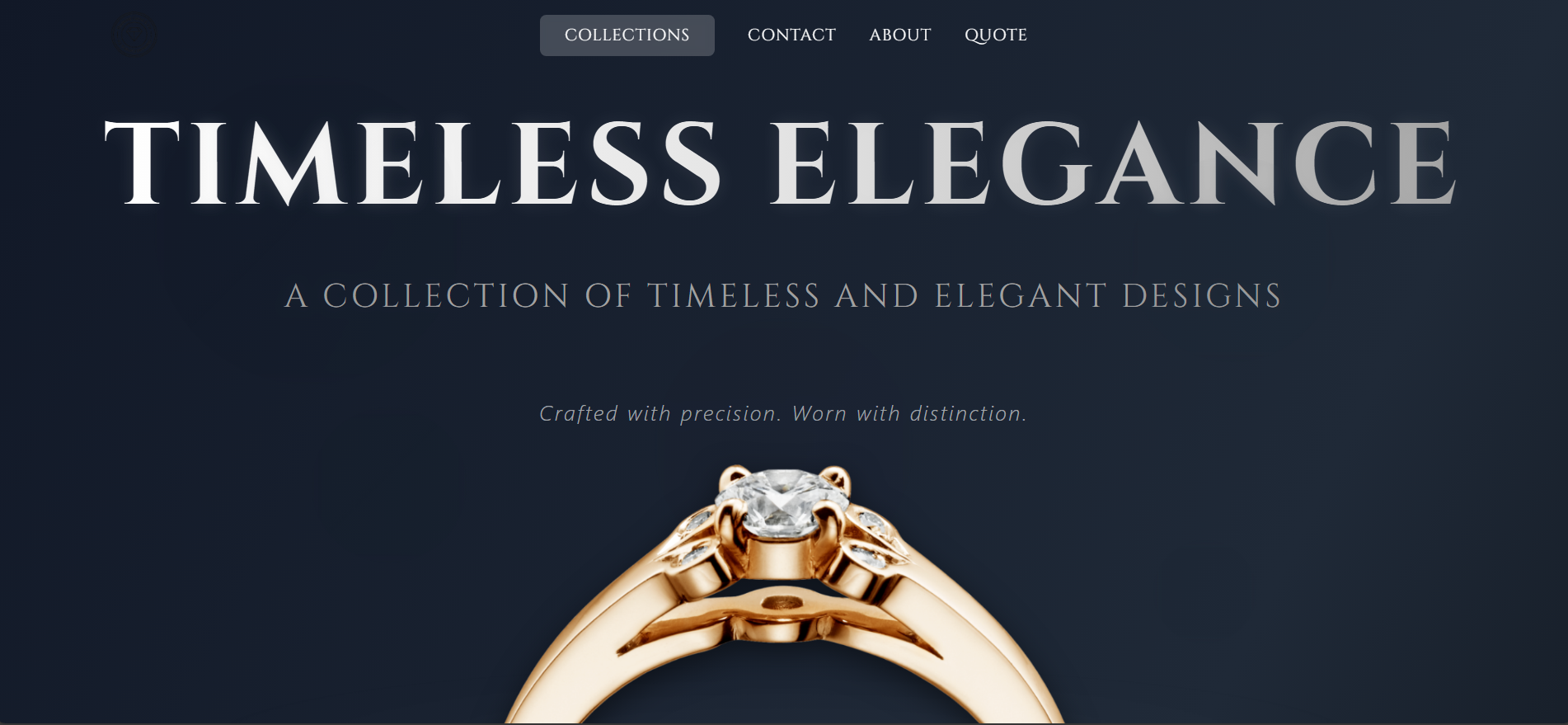This screenshot has width=1568, height=725.
Task: Click the rose gold ring image
Action: click(784, 594)
